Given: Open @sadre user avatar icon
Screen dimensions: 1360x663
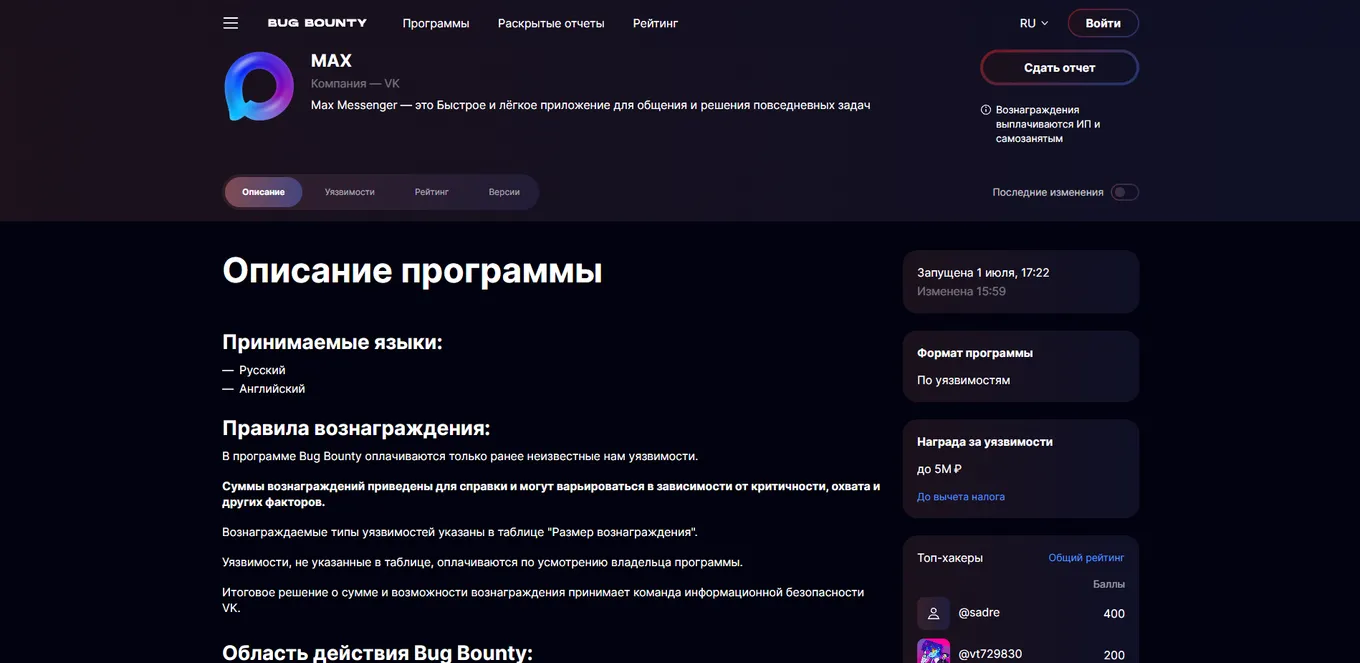Looking at the screenshot, I should pyautogui.click(x=933, y=613).
